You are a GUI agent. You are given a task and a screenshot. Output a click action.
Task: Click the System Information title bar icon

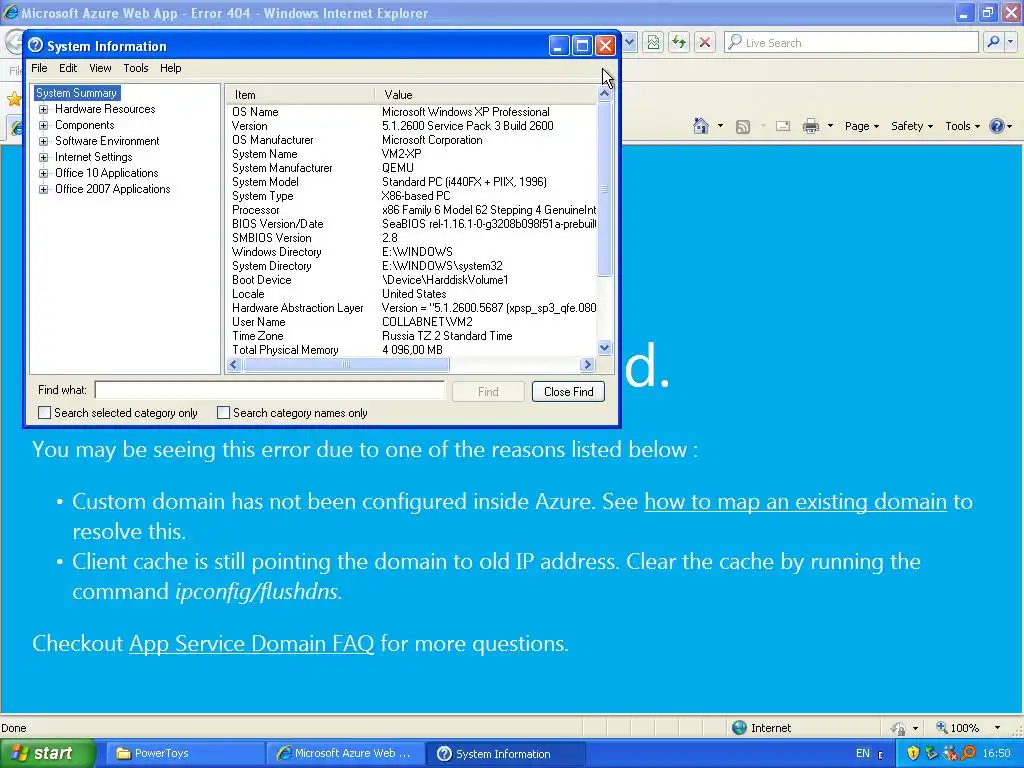35,46
